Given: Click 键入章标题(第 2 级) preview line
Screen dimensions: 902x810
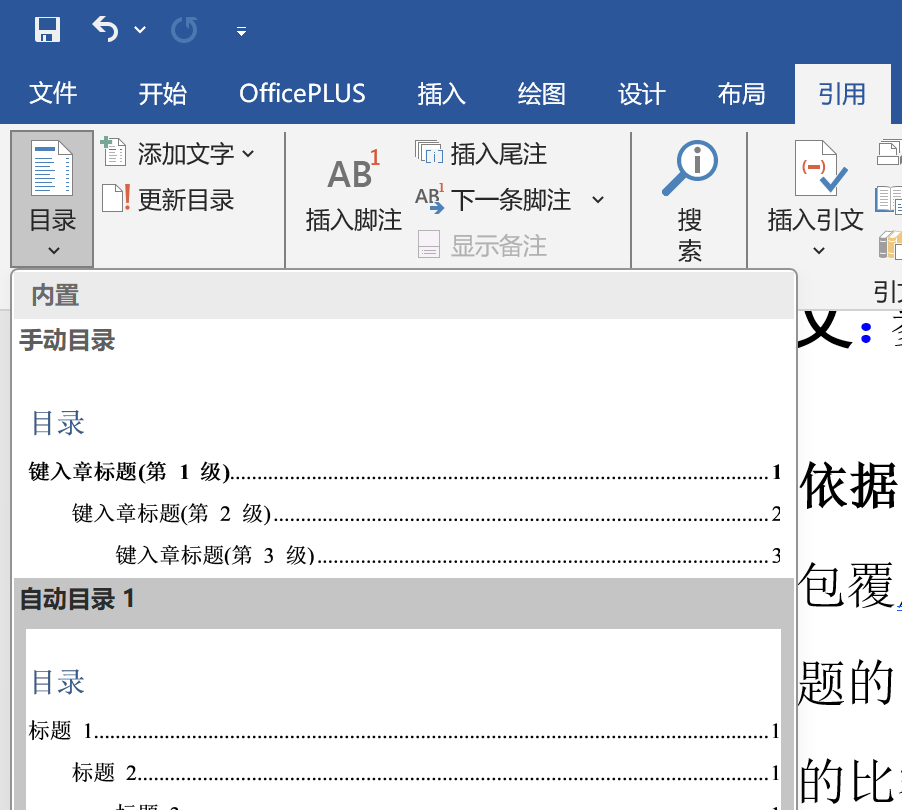Looking at the screenshot, I should click(426, 514).
